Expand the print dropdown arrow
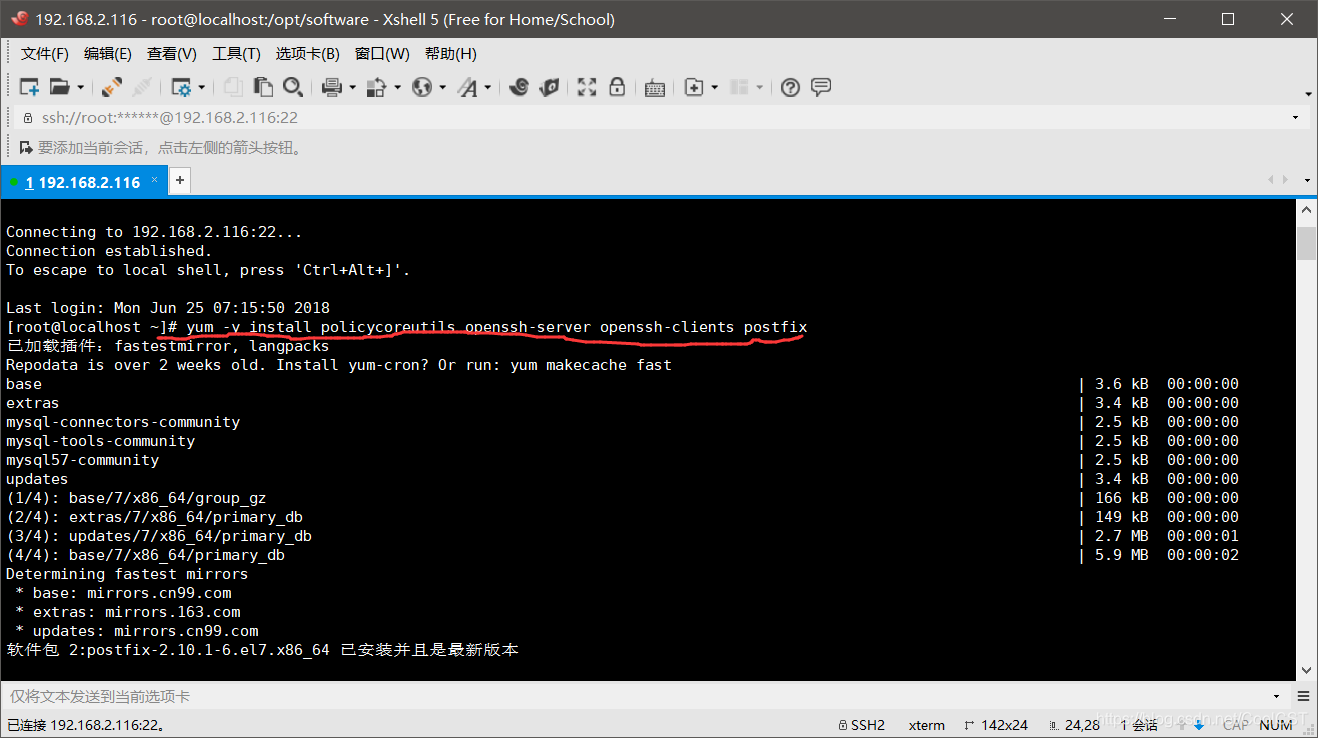1318x738 pixels. coord(352,88)
